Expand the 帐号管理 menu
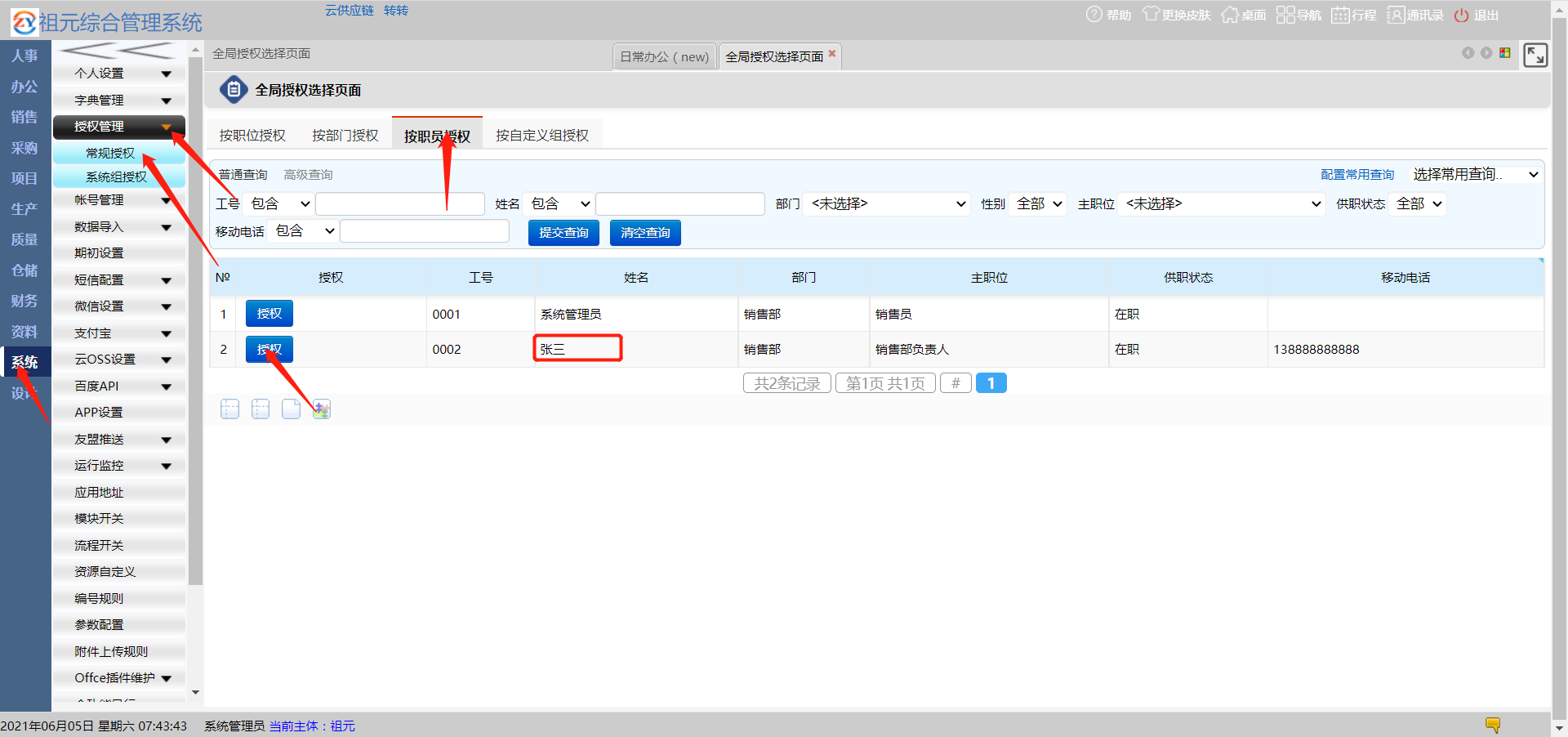This screenshot has height=737, width=1568. tap(119, 200)
